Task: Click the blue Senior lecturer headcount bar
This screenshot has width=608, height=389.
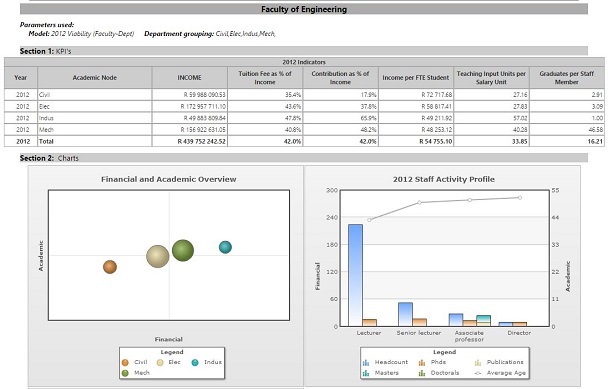Action: [406, 314]
